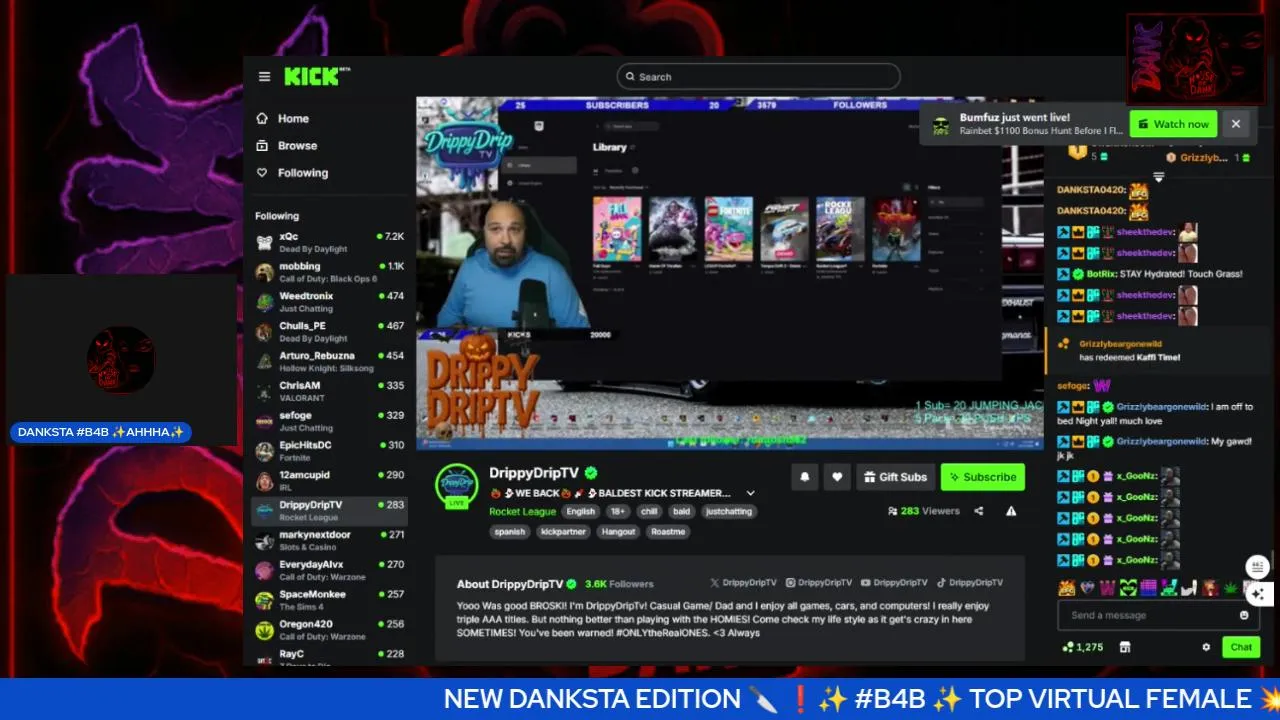The height and width of the screenshot is (720, 1280).
Task: Click the report warning triangle icon
Action: [x=1011, y=511]
